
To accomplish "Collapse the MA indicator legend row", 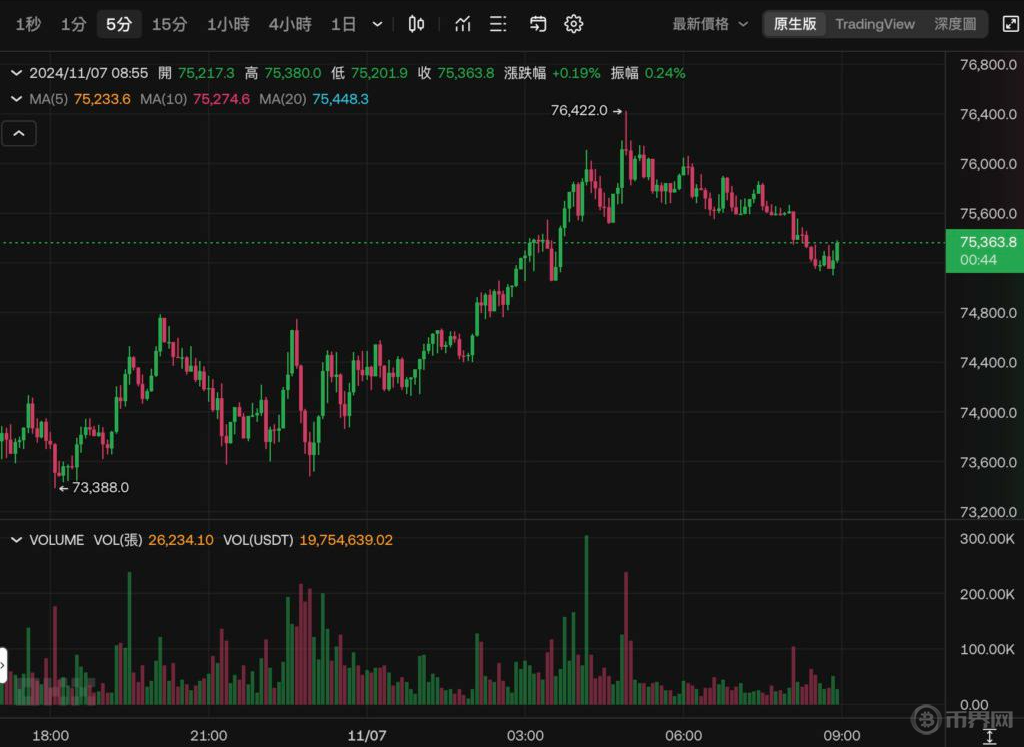I will coord(16,99).
